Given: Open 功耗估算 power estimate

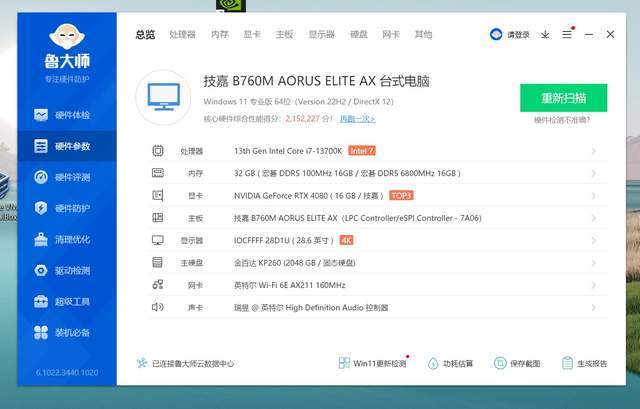Looking at the screenshot, I should (x=450, y=363).
